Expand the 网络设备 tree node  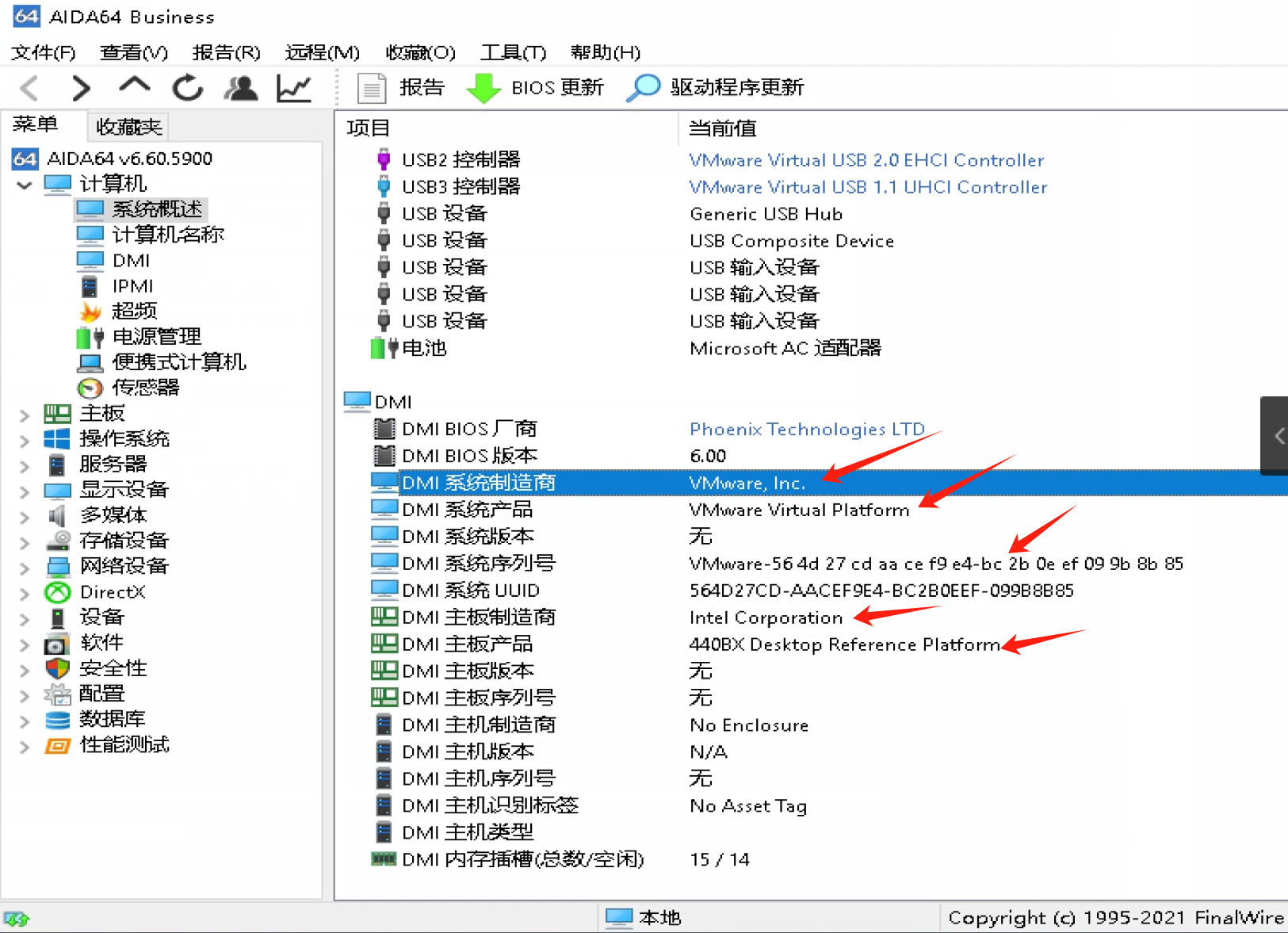[x=25, y=568]
